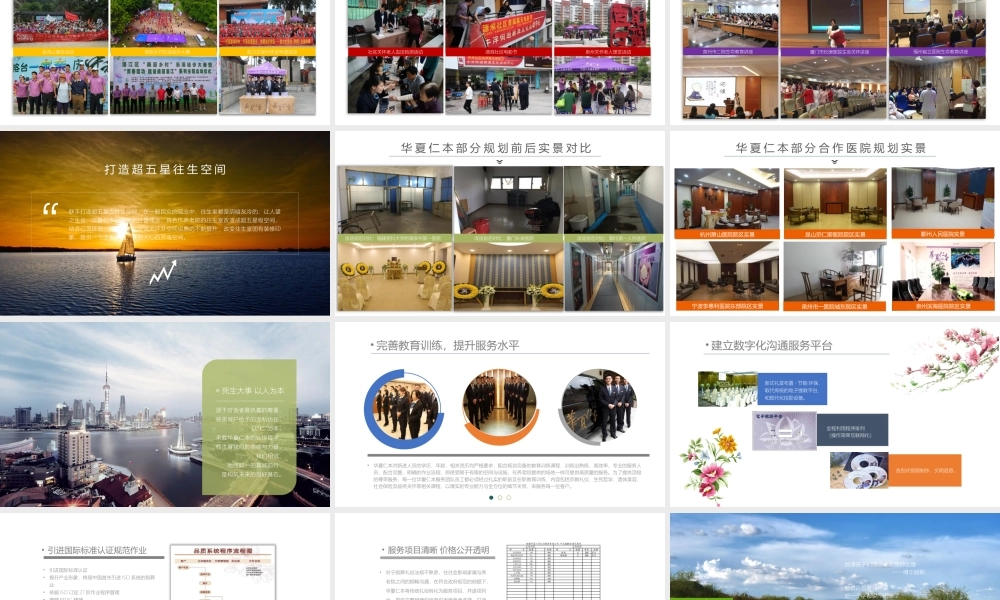This screenshot has height=600, width=1000.
Task: Select the second pagination dot
Action: (x=499, y=497)
